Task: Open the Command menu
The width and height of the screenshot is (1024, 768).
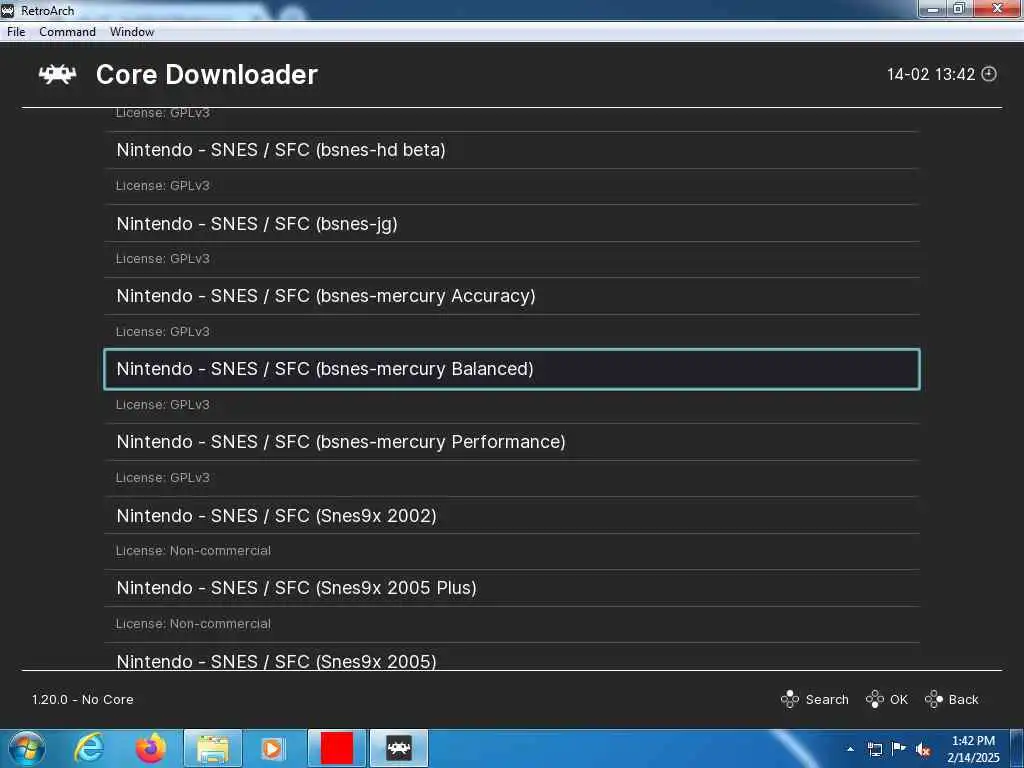Action: (x=67, y=32)
